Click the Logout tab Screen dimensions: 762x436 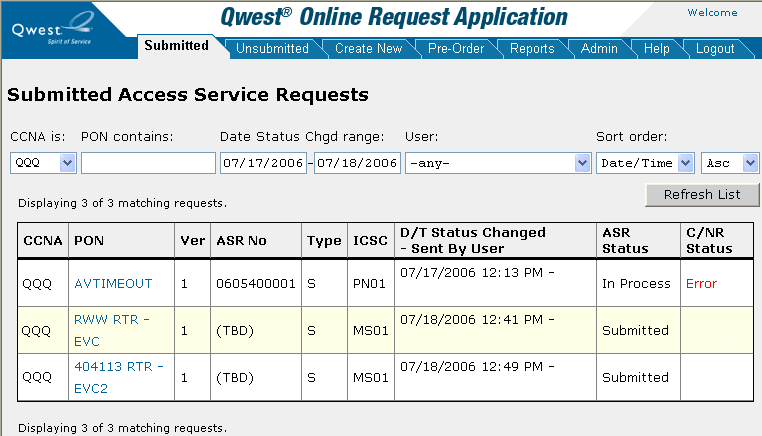pos(714,48)
